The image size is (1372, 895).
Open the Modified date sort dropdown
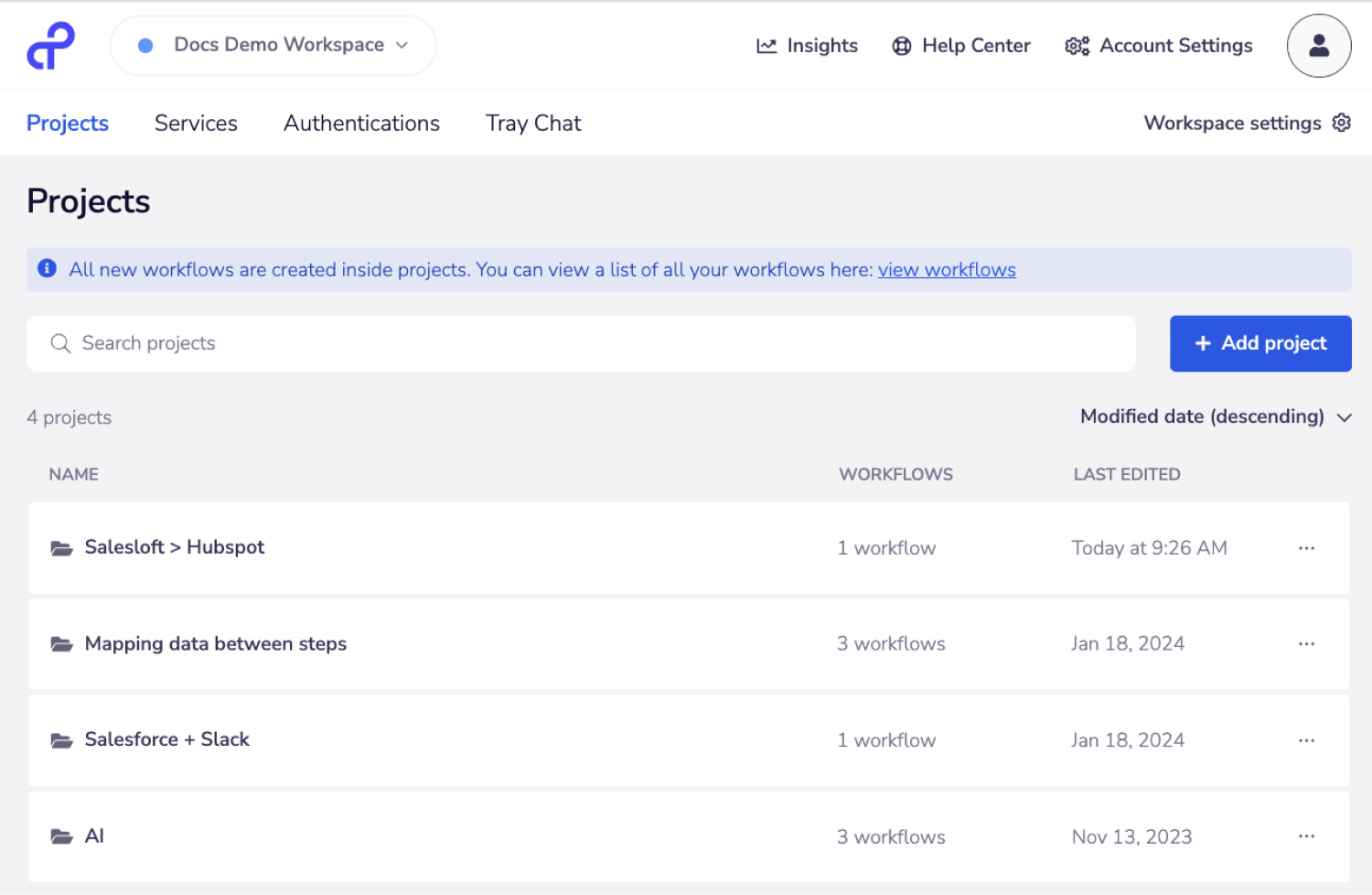coord(1215,416)
